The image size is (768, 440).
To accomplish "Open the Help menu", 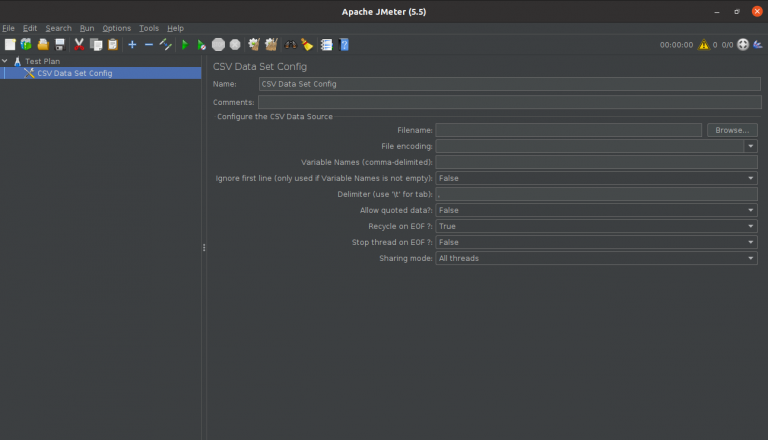I will 175,28.
